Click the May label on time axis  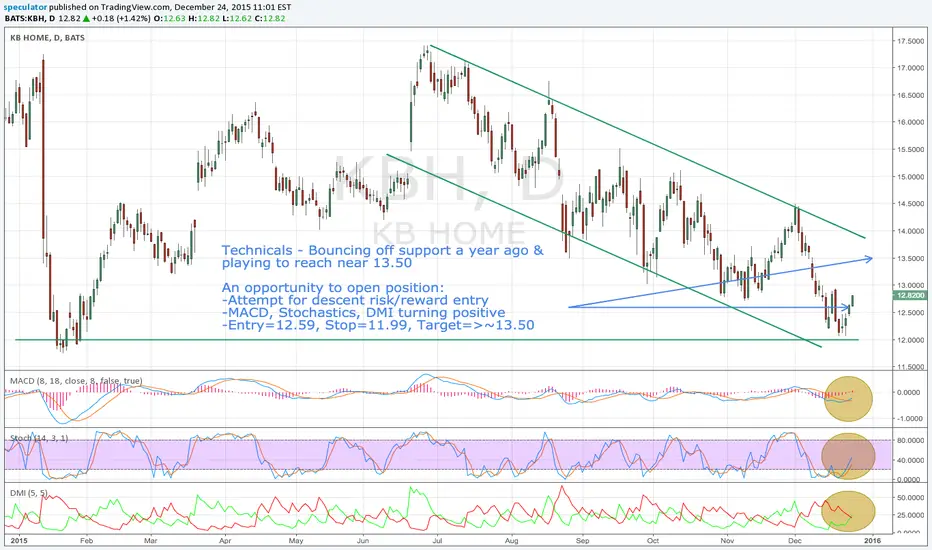tap(296, 541)
